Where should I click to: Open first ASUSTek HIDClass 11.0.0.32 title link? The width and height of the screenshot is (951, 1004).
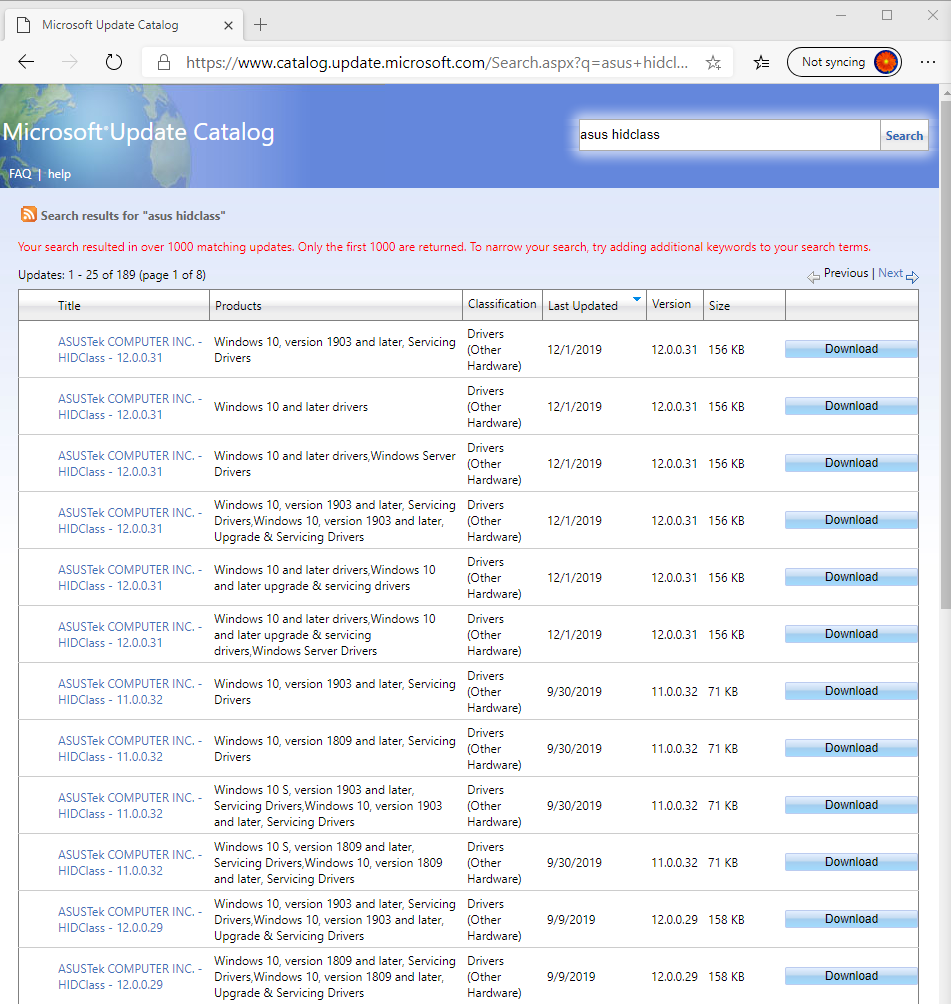[x=130, y=692]
